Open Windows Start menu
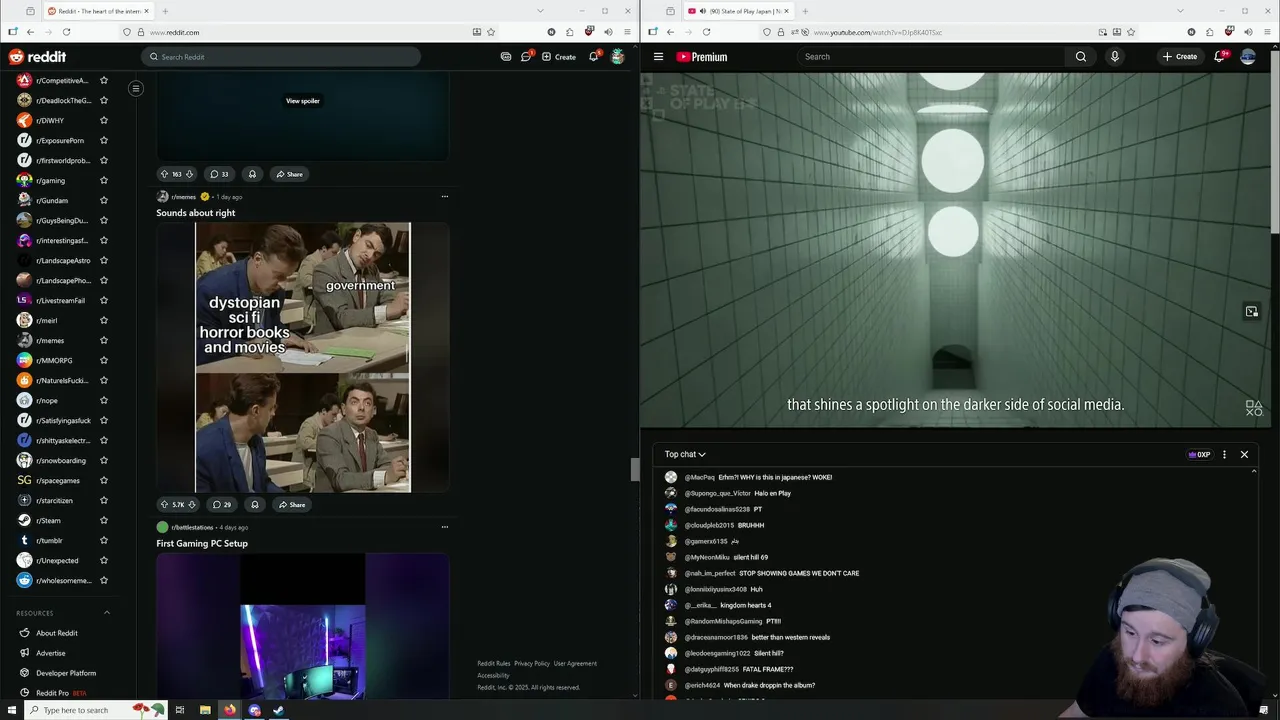Image resolution: width=1280 pixels, height=720 pixels. [11, 710]
